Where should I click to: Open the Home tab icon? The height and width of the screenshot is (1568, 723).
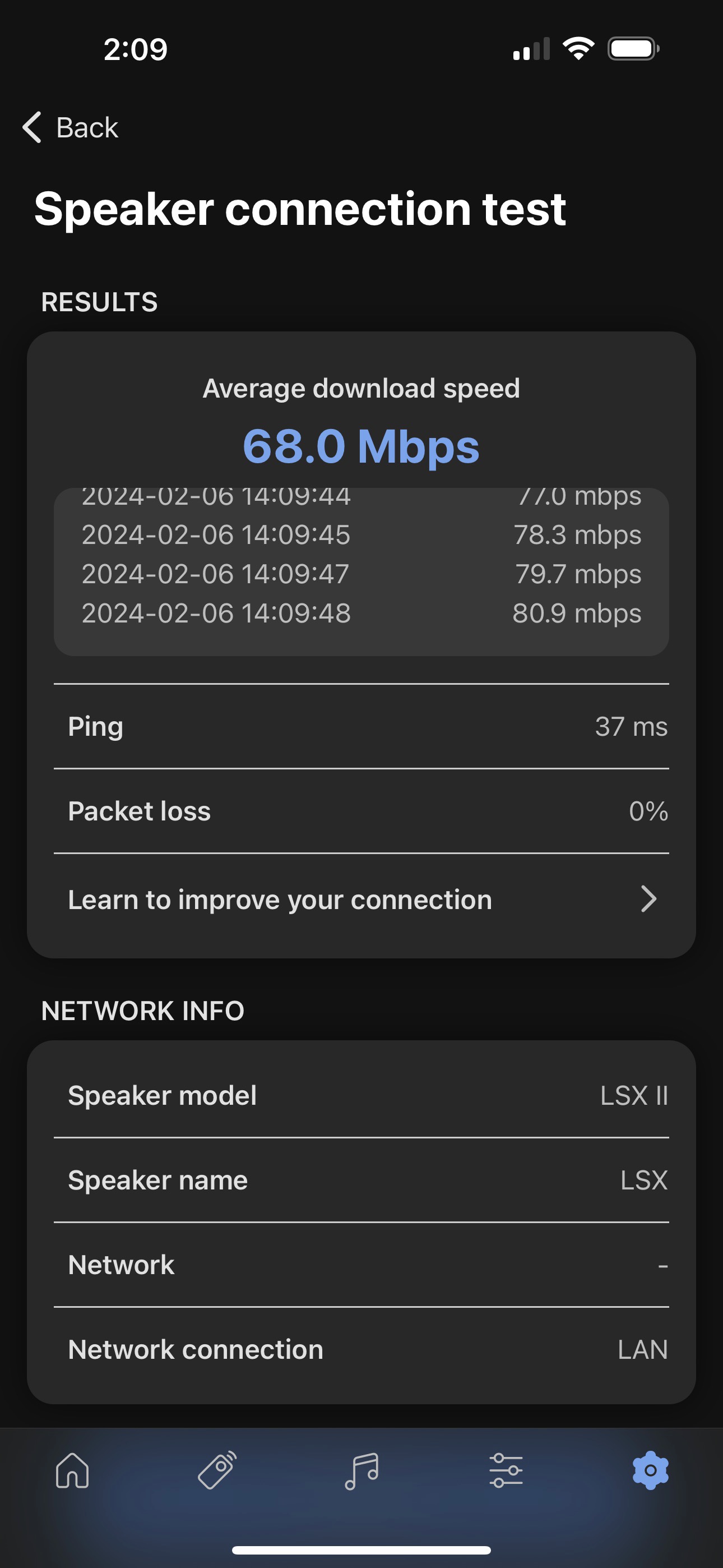[72, 1470]
